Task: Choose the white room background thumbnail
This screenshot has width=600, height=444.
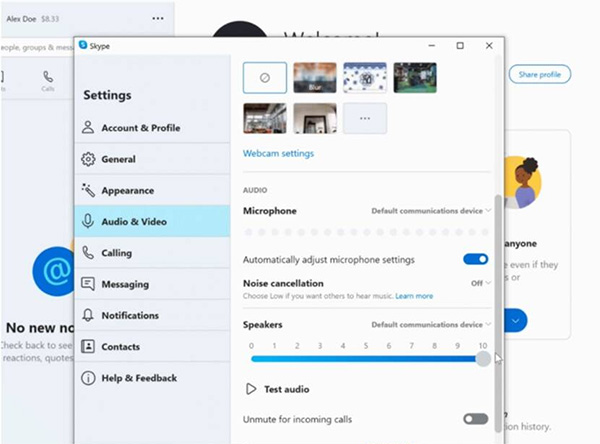Action: pyautogui.click(x=315, y=118)
